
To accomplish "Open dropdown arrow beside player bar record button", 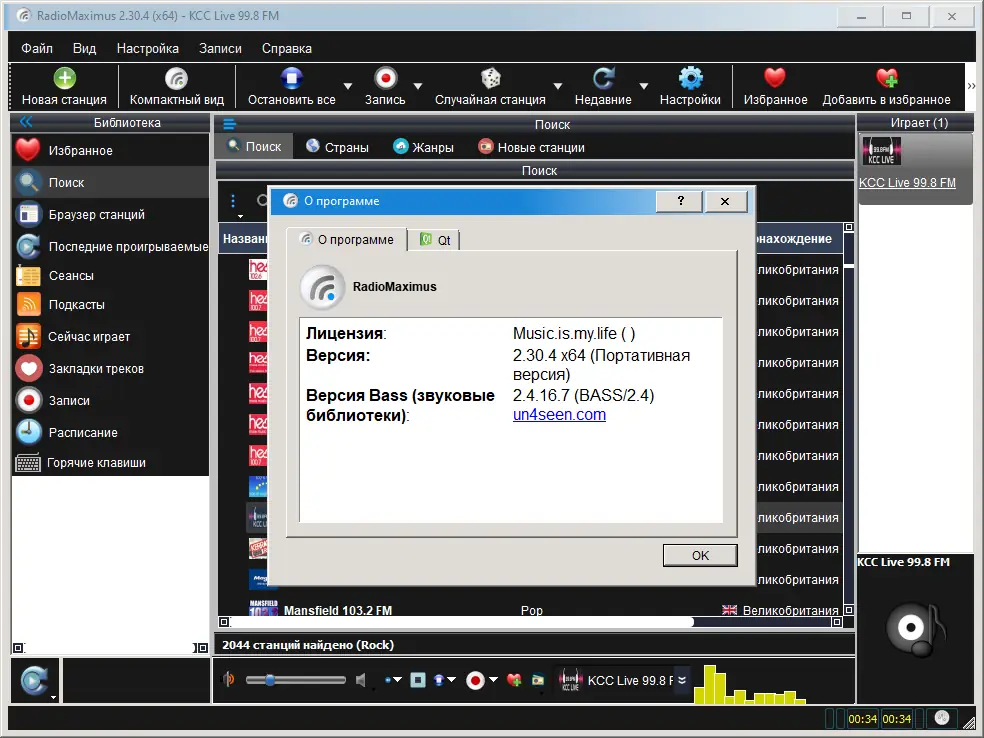I will tap(494, 680).
